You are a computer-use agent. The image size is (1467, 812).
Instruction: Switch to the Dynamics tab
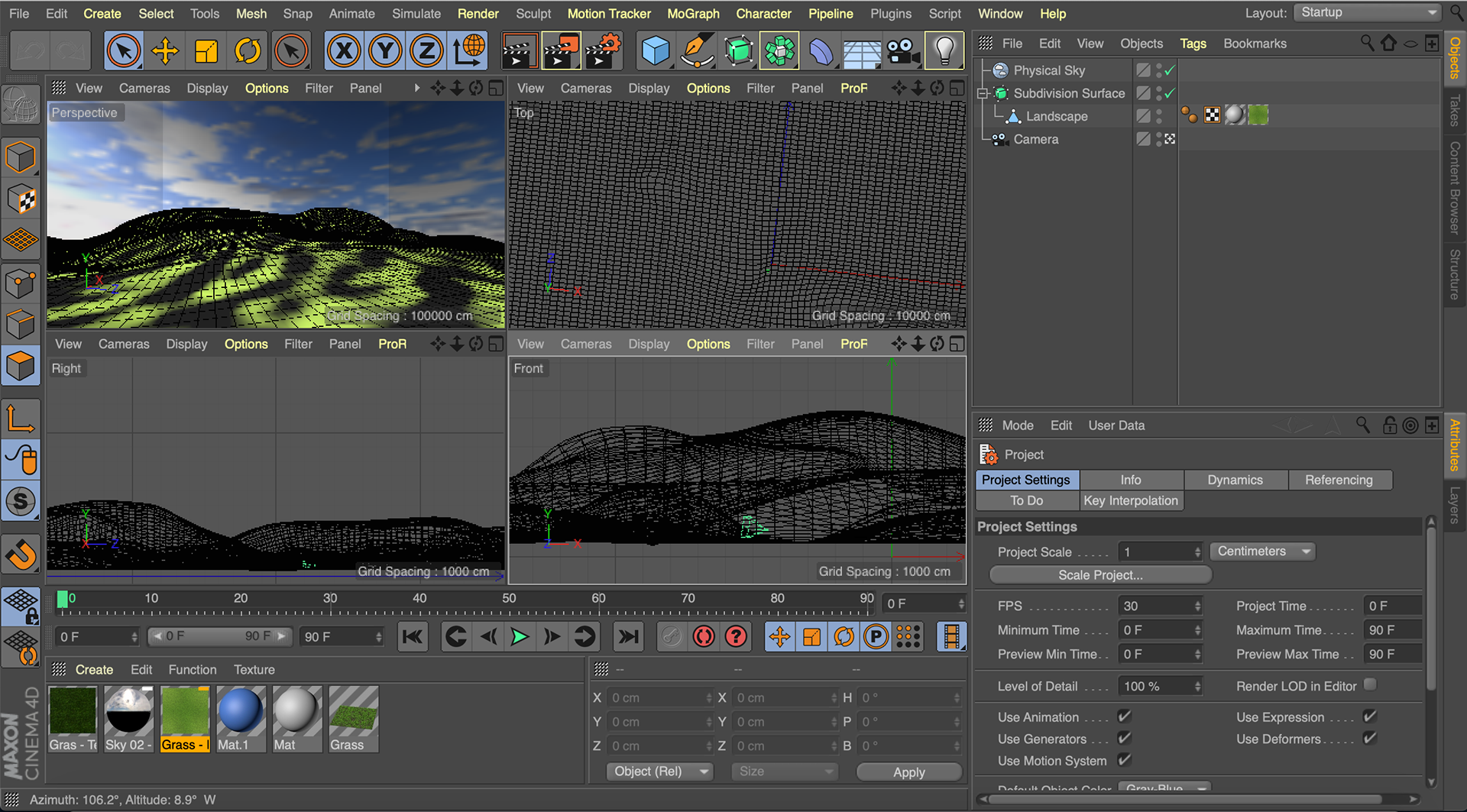[x=1235, y=480]
